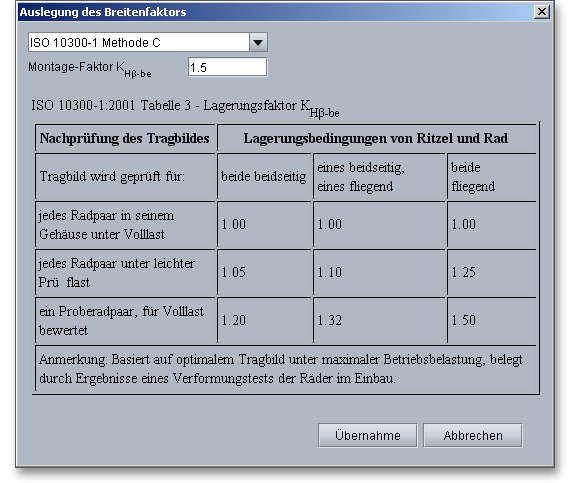This screenshot has width=570, height=483.
Task: Click the 'eines beidseitig, eines fliegend' header cell
Action: (x=379, y=177)
